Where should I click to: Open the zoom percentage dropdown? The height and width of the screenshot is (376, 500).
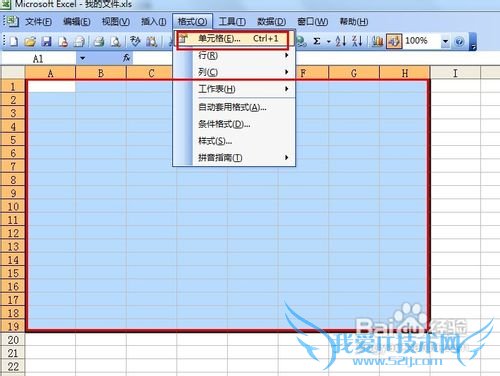pyautogui.click(x=445, y=42)
